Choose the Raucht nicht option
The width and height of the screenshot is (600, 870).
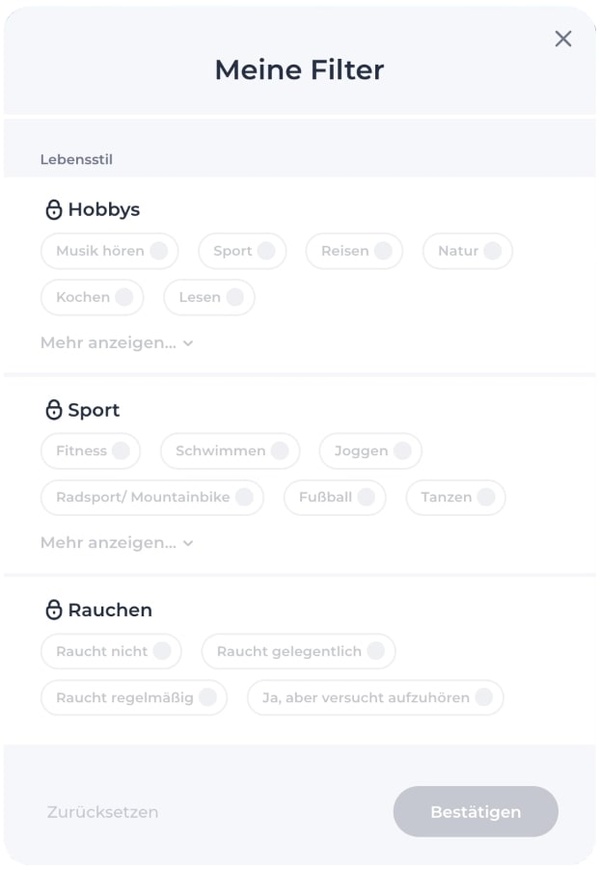tap(111, 651)
